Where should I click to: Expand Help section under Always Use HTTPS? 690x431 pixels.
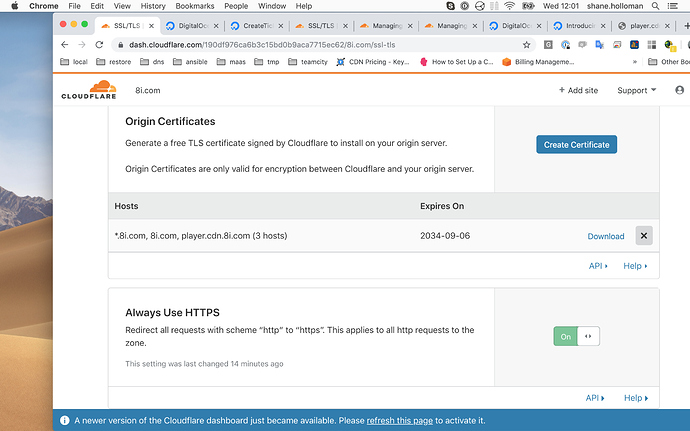point(636,398)
